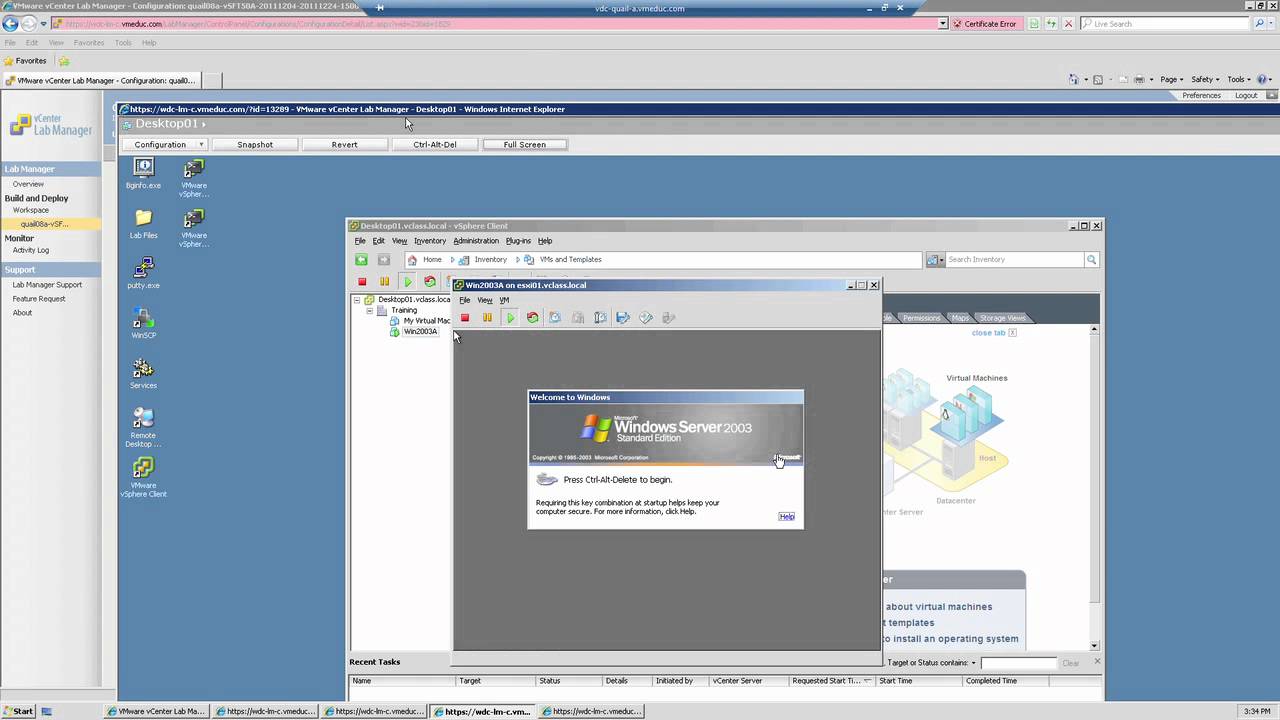The width and height of the screenshot is (1280, 720).
Task: Click the Windows Start button
Action: (18, 712)
